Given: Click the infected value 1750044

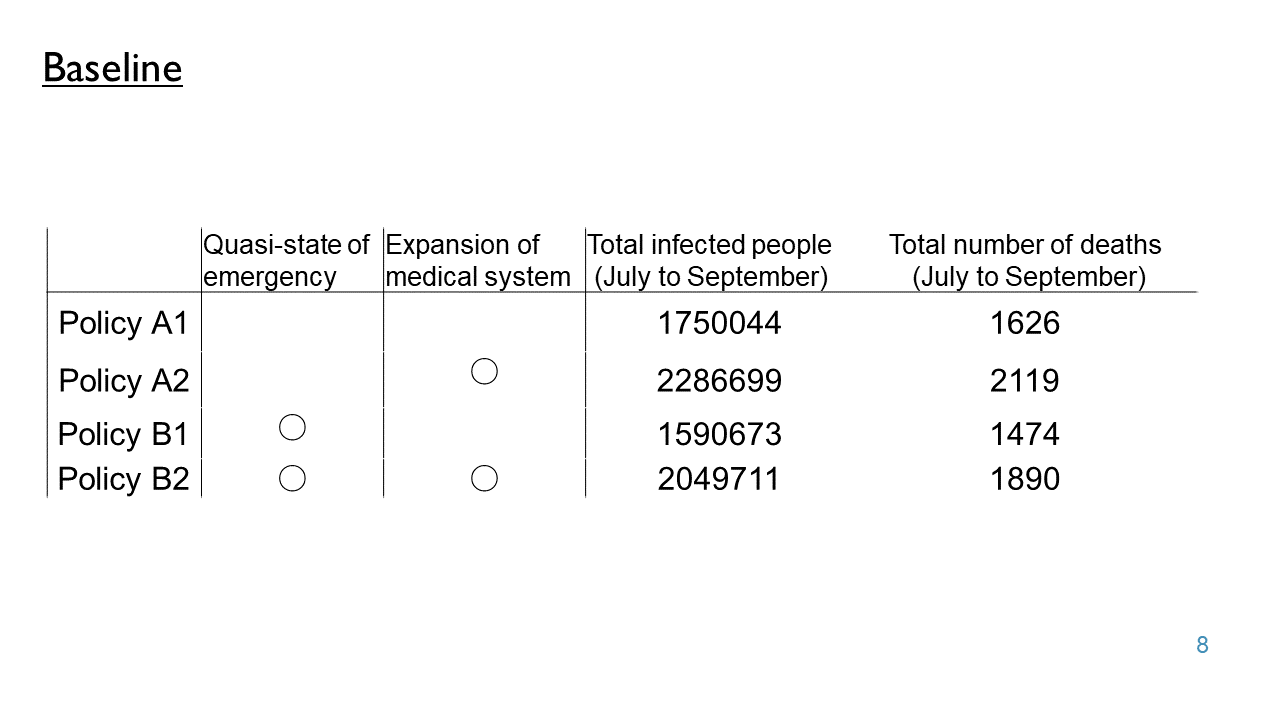Looking at the screenshot, I should click(719, 324).
